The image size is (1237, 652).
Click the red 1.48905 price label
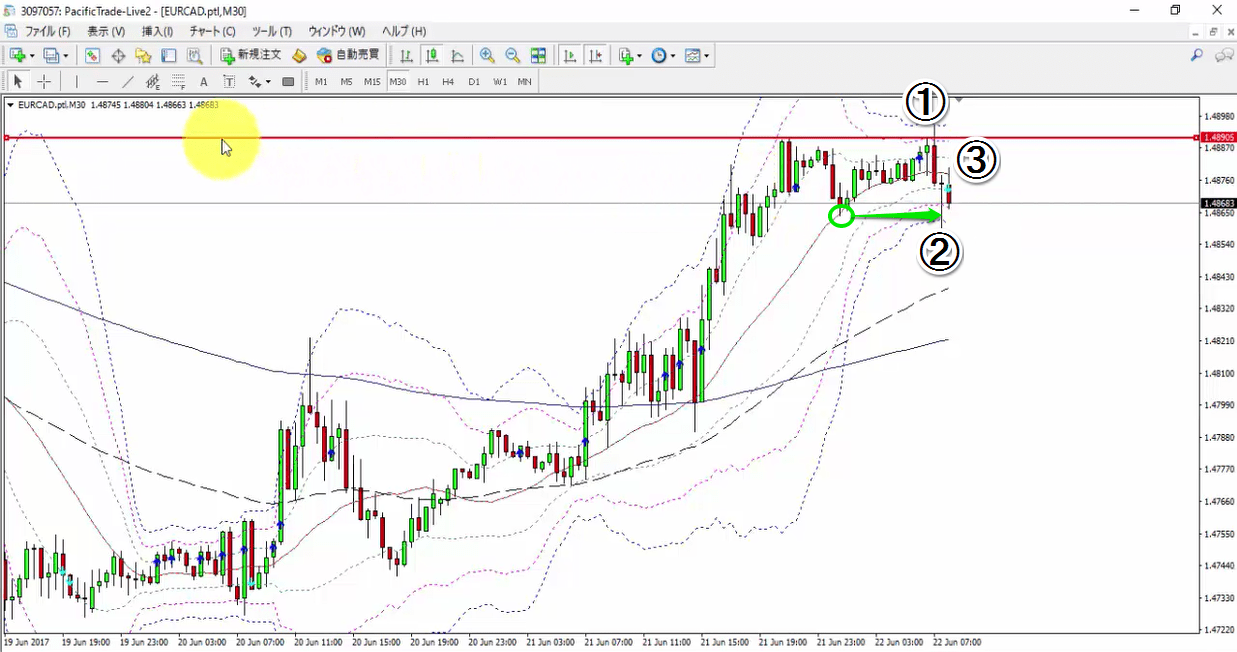pyautogui.click(x=1219, y=137)
